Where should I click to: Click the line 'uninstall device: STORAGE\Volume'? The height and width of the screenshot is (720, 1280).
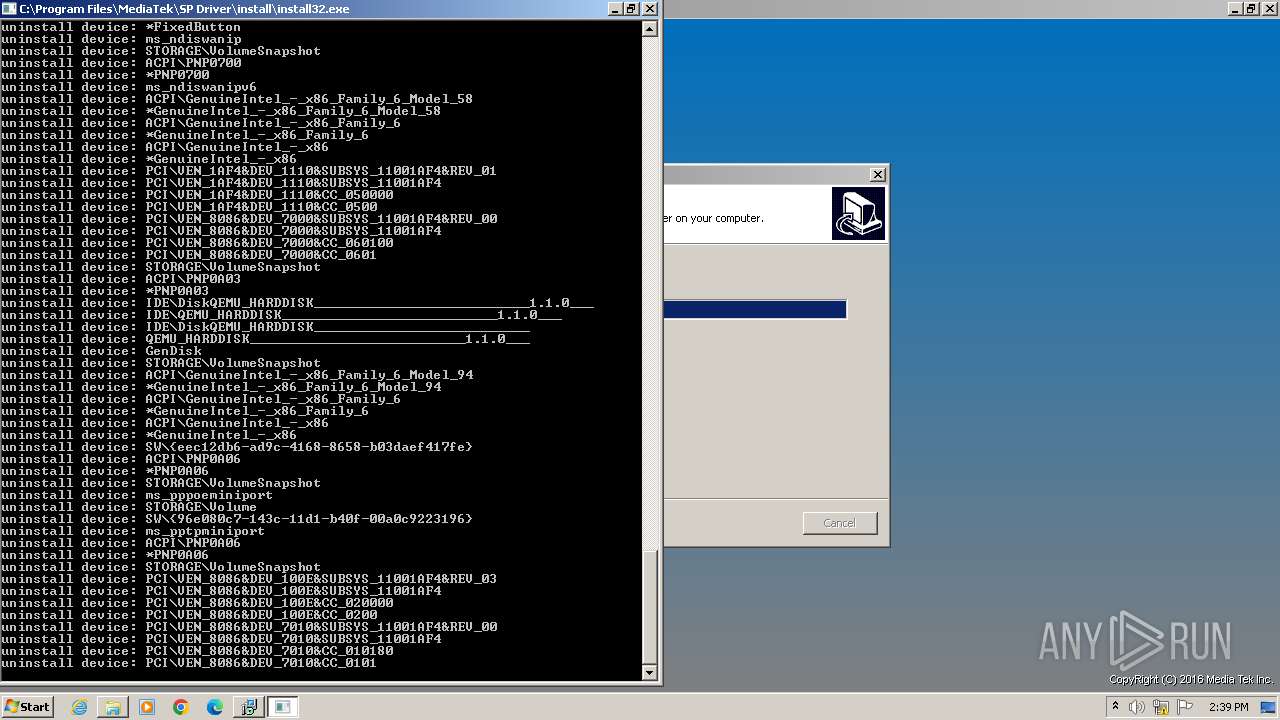coord(129,507)
